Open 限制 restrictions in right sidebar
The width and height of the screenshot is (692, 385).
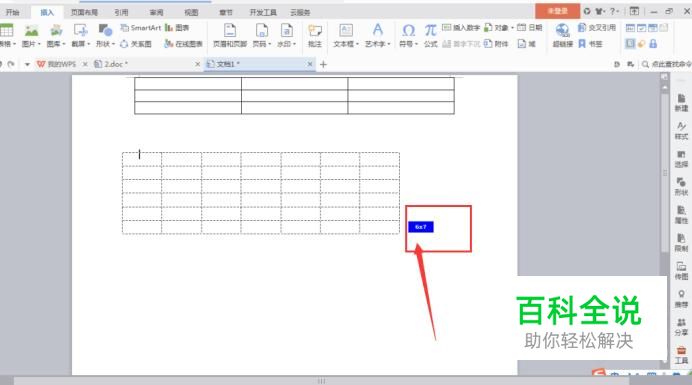click(681, 243)
